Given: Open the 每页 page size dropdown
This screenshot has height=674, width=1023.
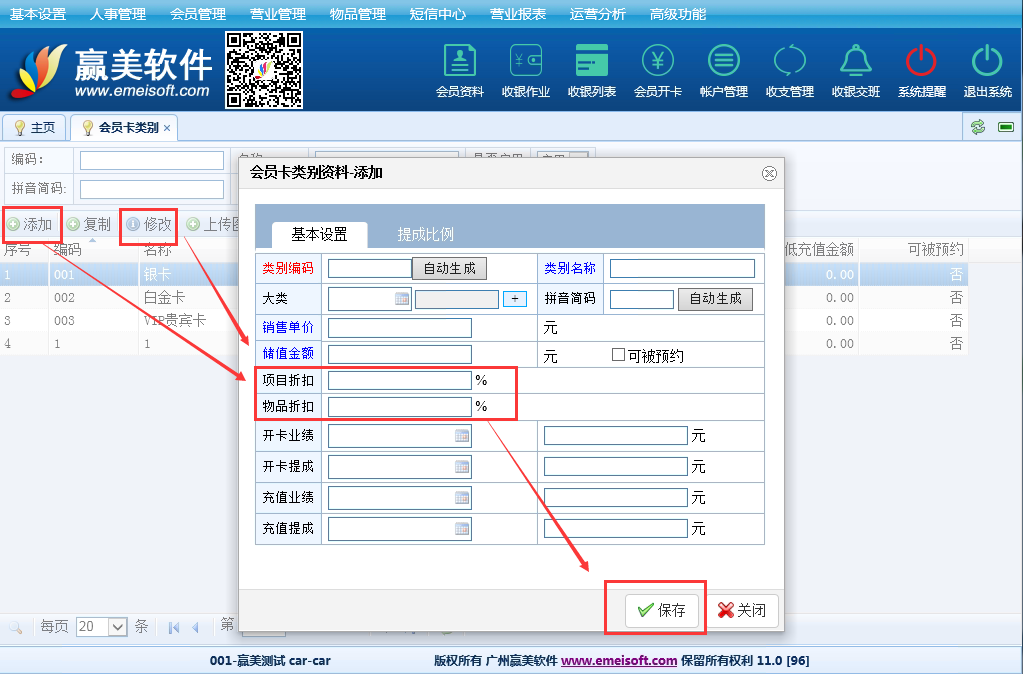Looking at the screenshot, I should coord(117,627).
